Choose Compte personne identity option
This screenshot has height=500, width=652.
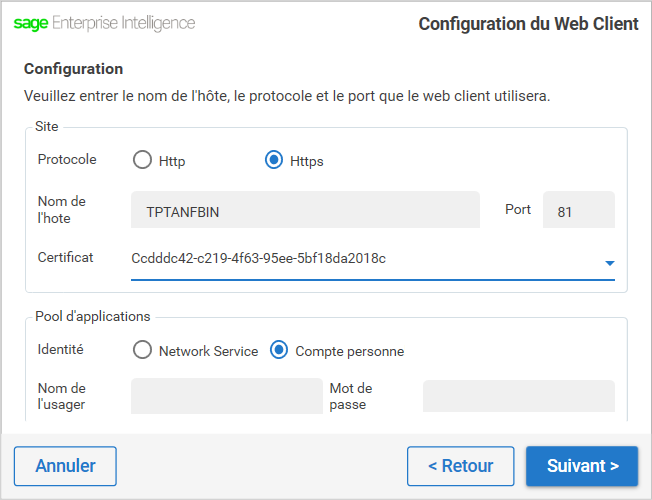pyautogui.click(x=279, y=350)
